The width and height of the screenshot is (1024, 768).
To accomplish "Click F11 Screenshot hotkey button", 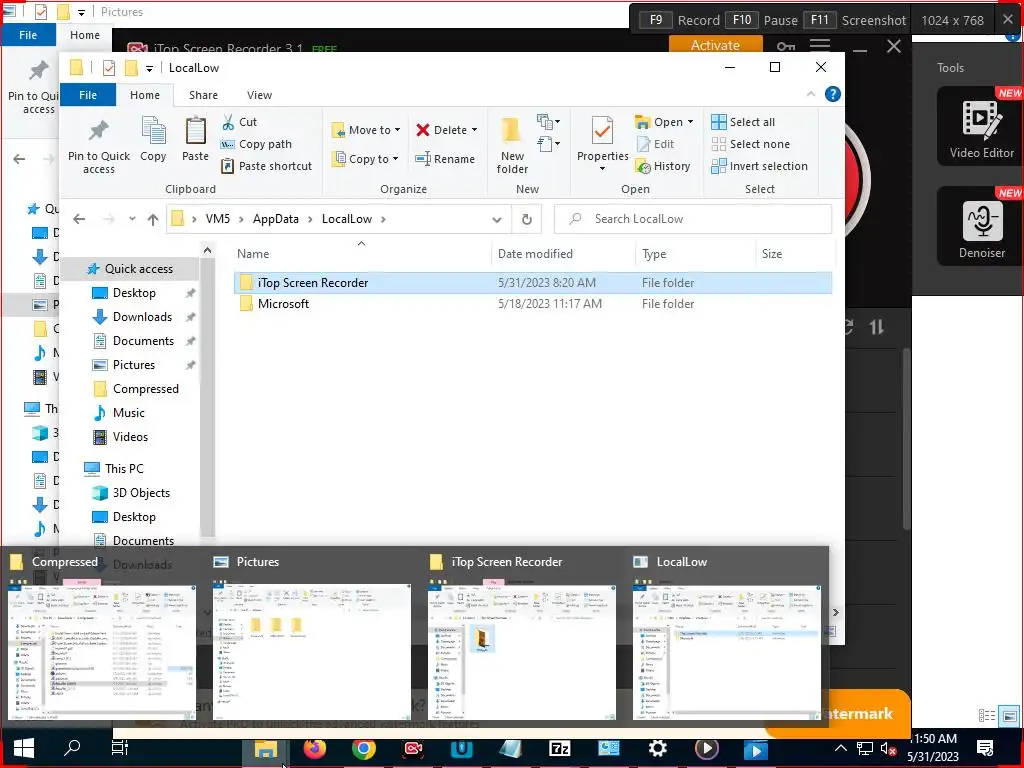I will coord(820,20).
